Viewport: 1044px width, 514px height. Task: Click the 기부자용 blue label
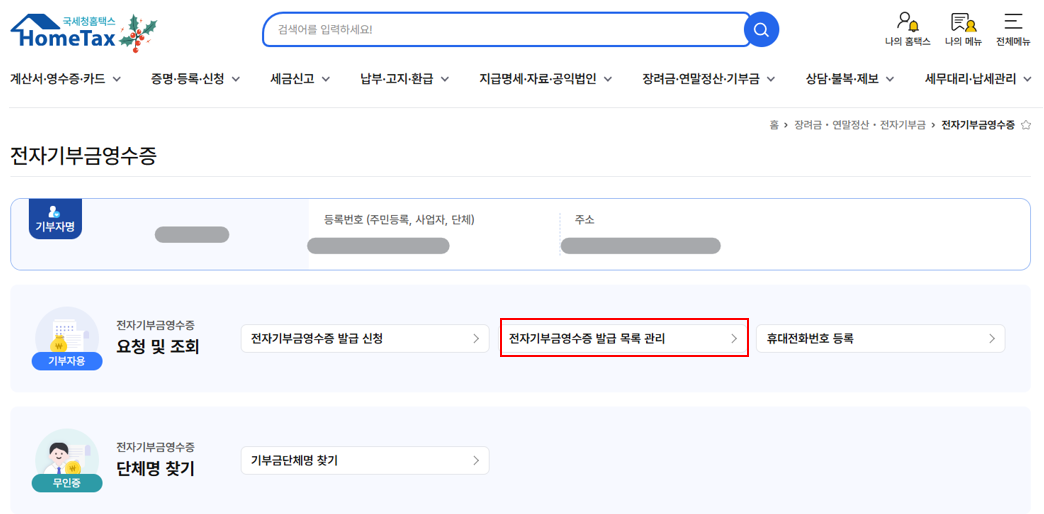click(x=67, y=362)
